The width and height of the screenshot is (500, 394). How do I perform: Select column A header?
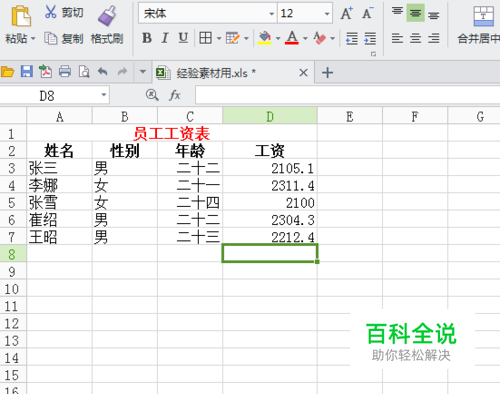pos(59,117)
